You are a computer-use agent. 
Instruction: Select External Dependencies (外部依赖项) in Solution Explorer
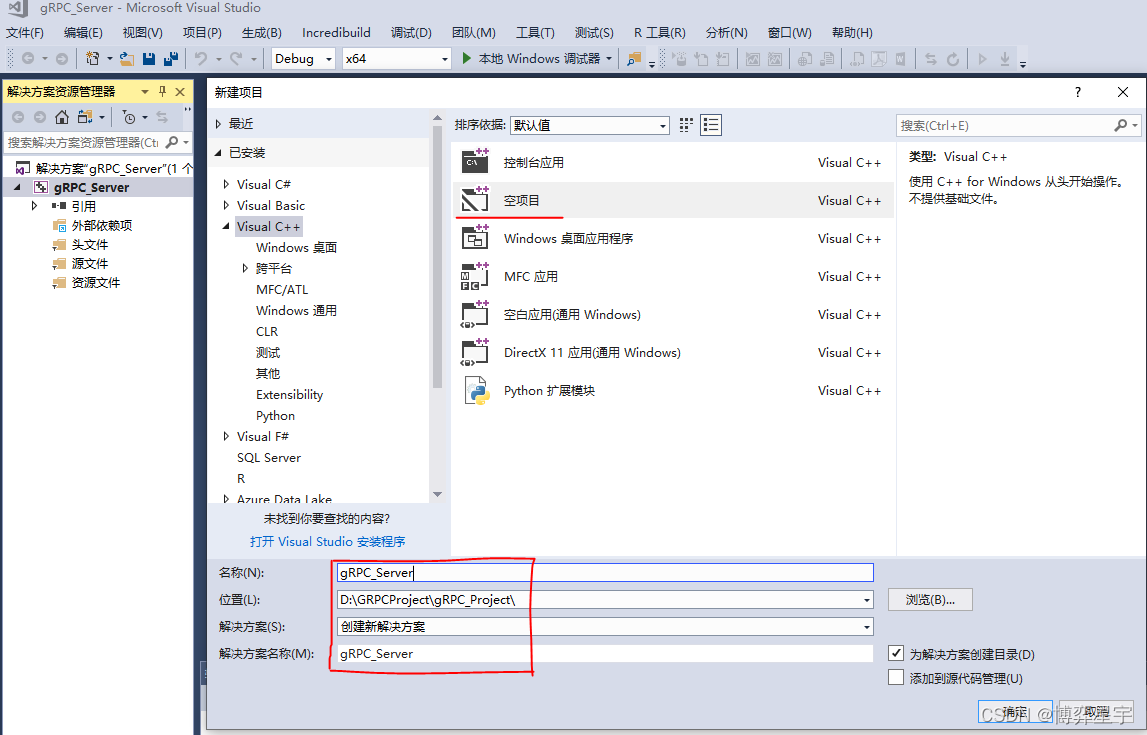tap(102, 225)
